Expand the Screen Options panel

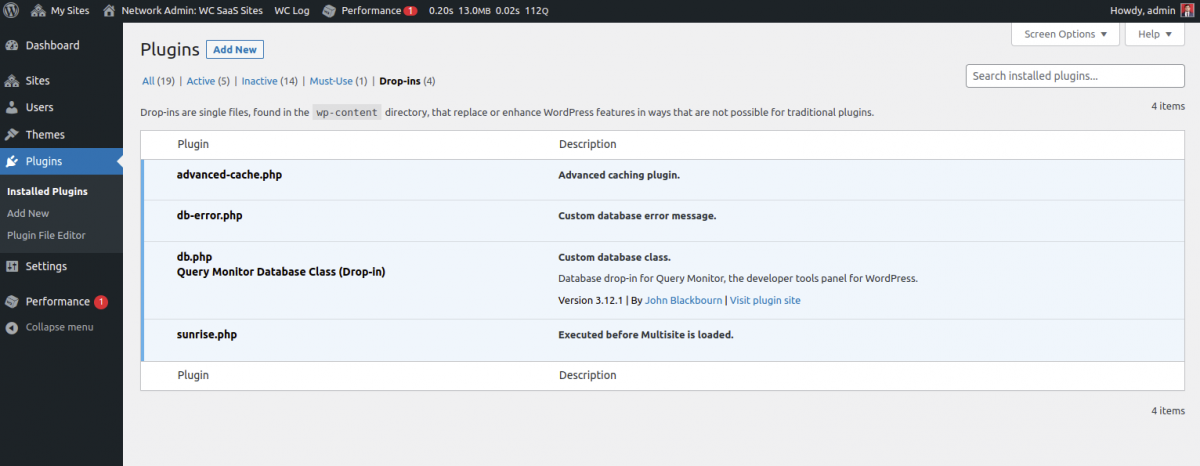coord(1065,34)
